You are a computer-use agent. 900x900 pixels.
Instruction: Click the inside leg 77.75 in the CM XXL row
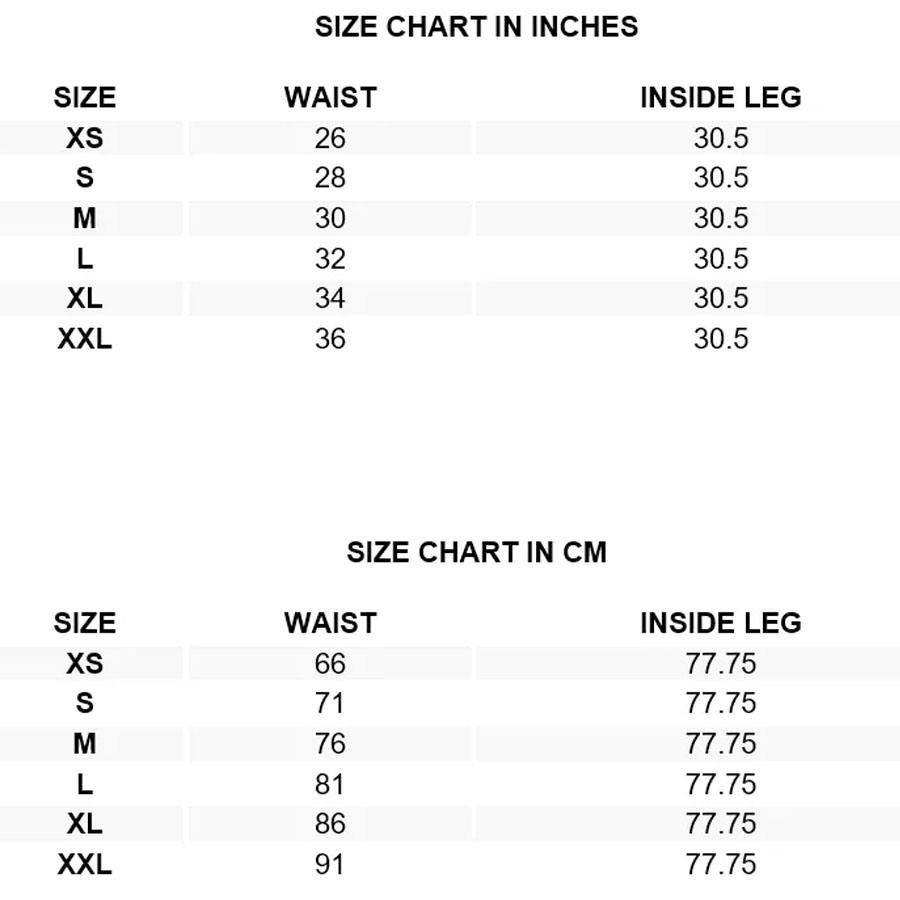point(720,864)
